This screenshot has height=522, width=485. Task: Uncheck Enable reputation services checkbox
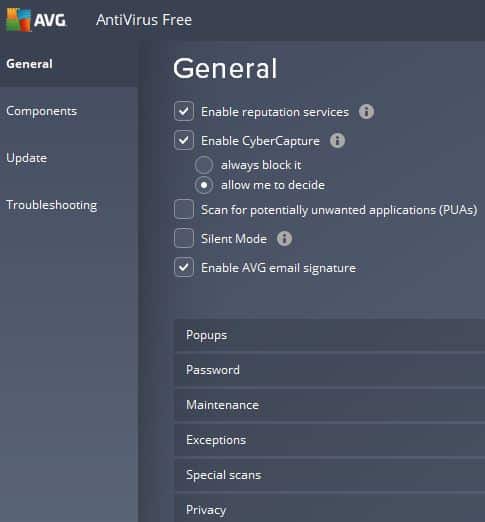tap(184, 111)
